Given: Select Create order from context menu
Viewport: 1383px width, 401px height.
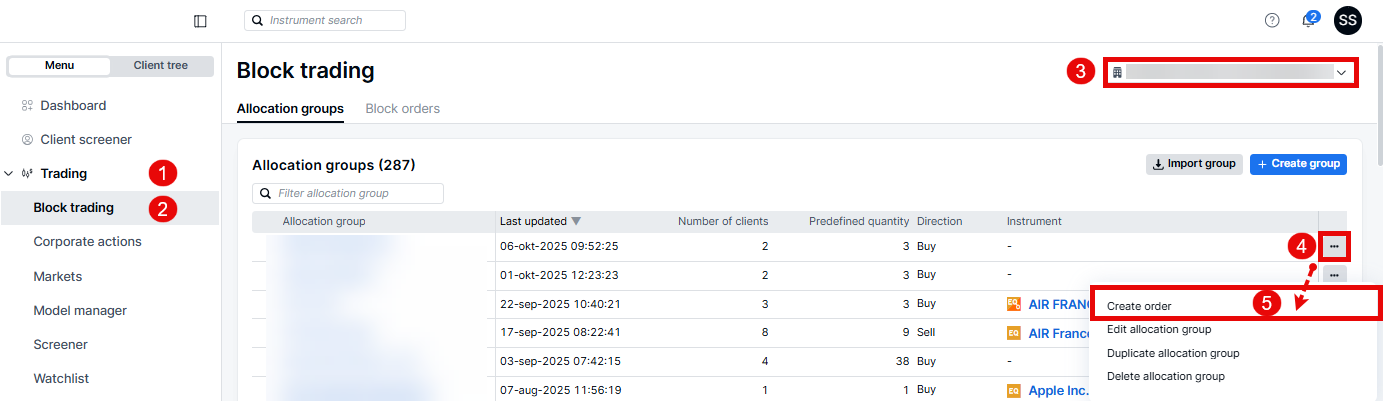Looking at the screenshot, I should 1139,306.
